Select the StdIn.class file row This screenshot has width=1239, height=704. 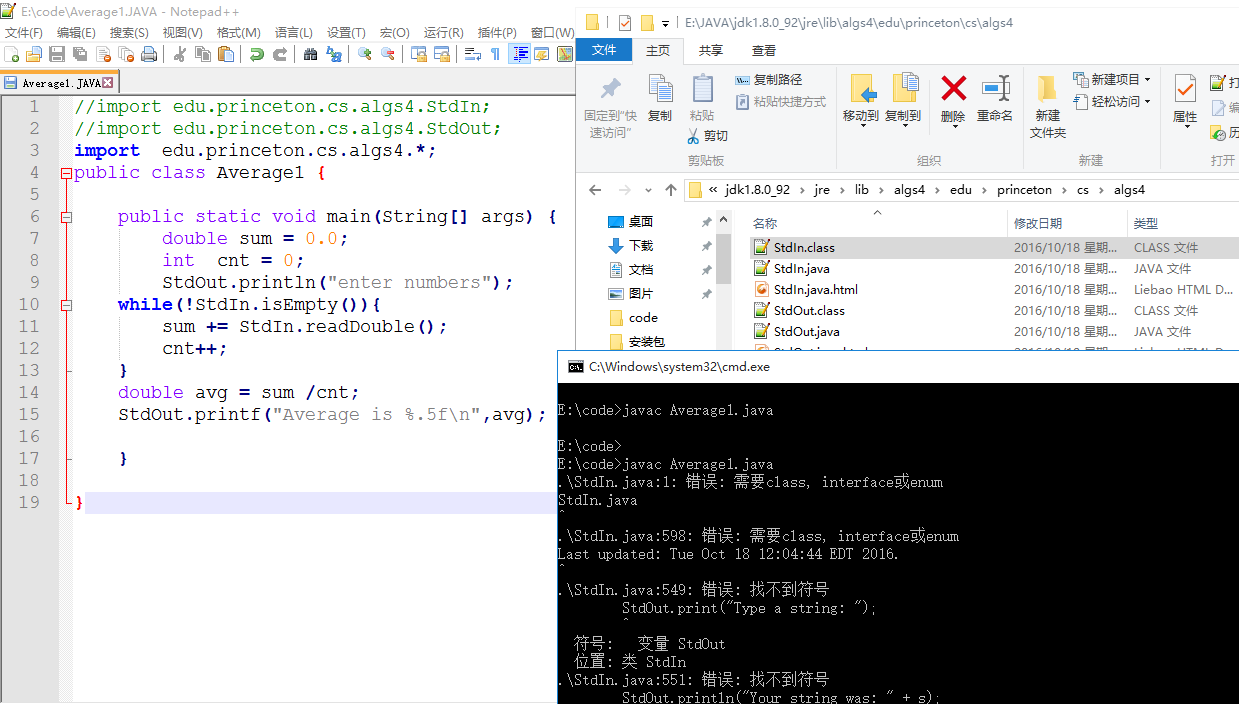pyautogui.click(x=994, y=248)
